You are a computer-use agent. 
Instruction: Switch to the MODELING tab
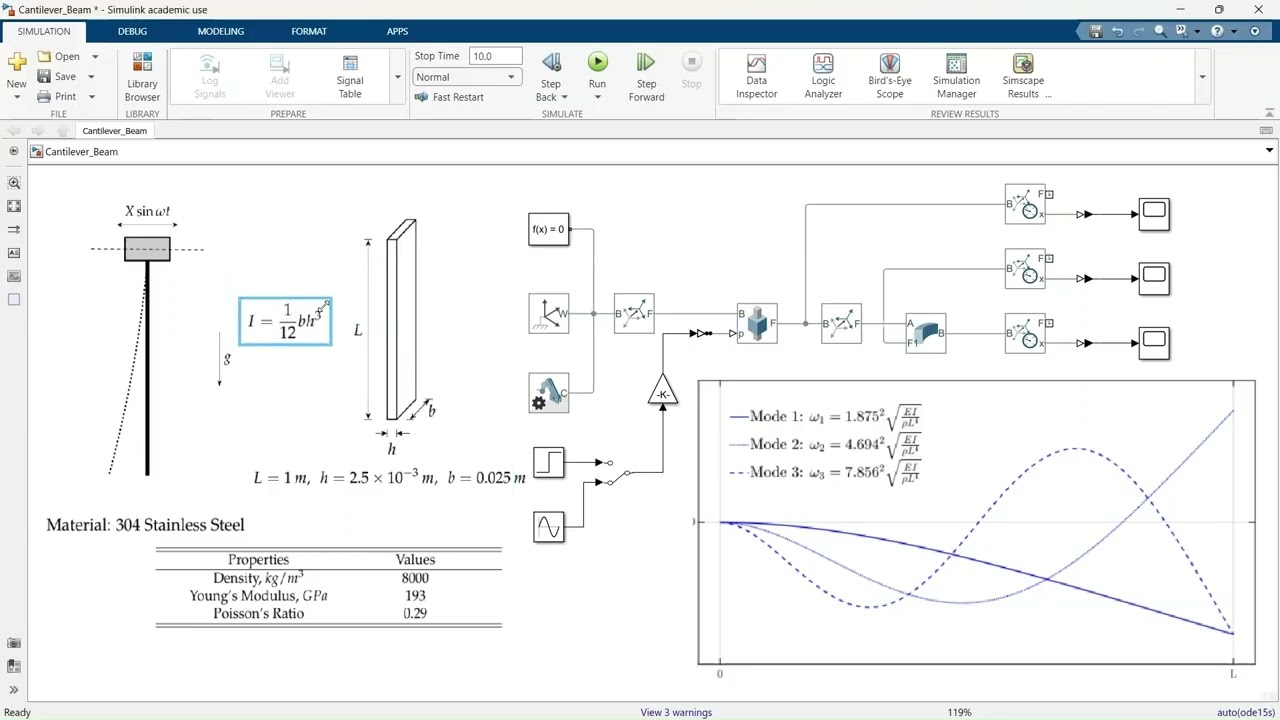(x=220, y=31)
